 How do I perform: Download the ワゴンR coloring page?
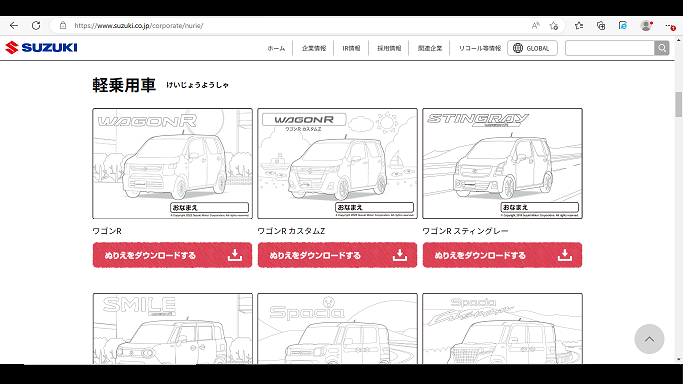click(x=172, y=255)
